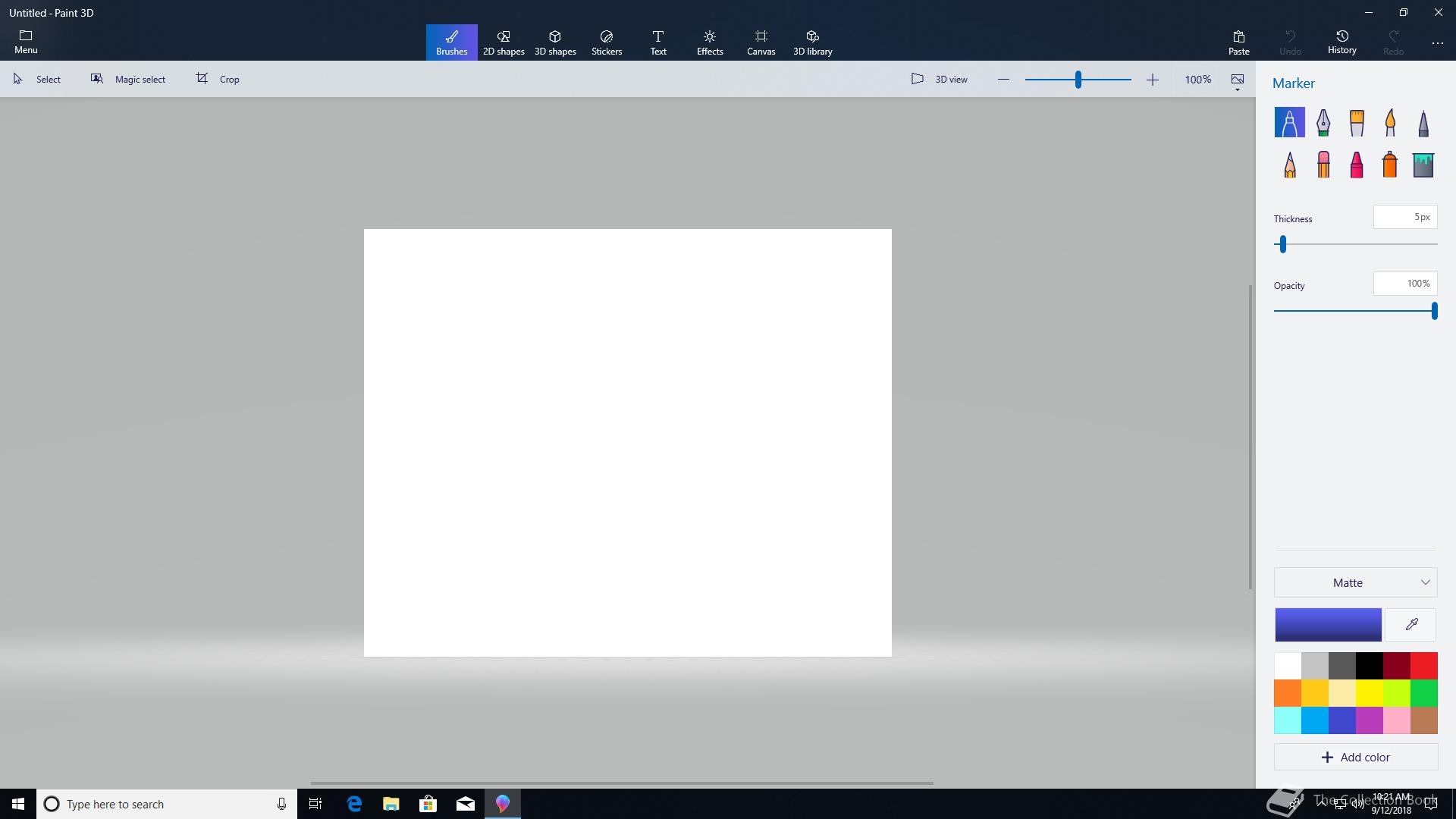Select the Oil brush tool
The image size is (1456, 819).
(1357, 122)
